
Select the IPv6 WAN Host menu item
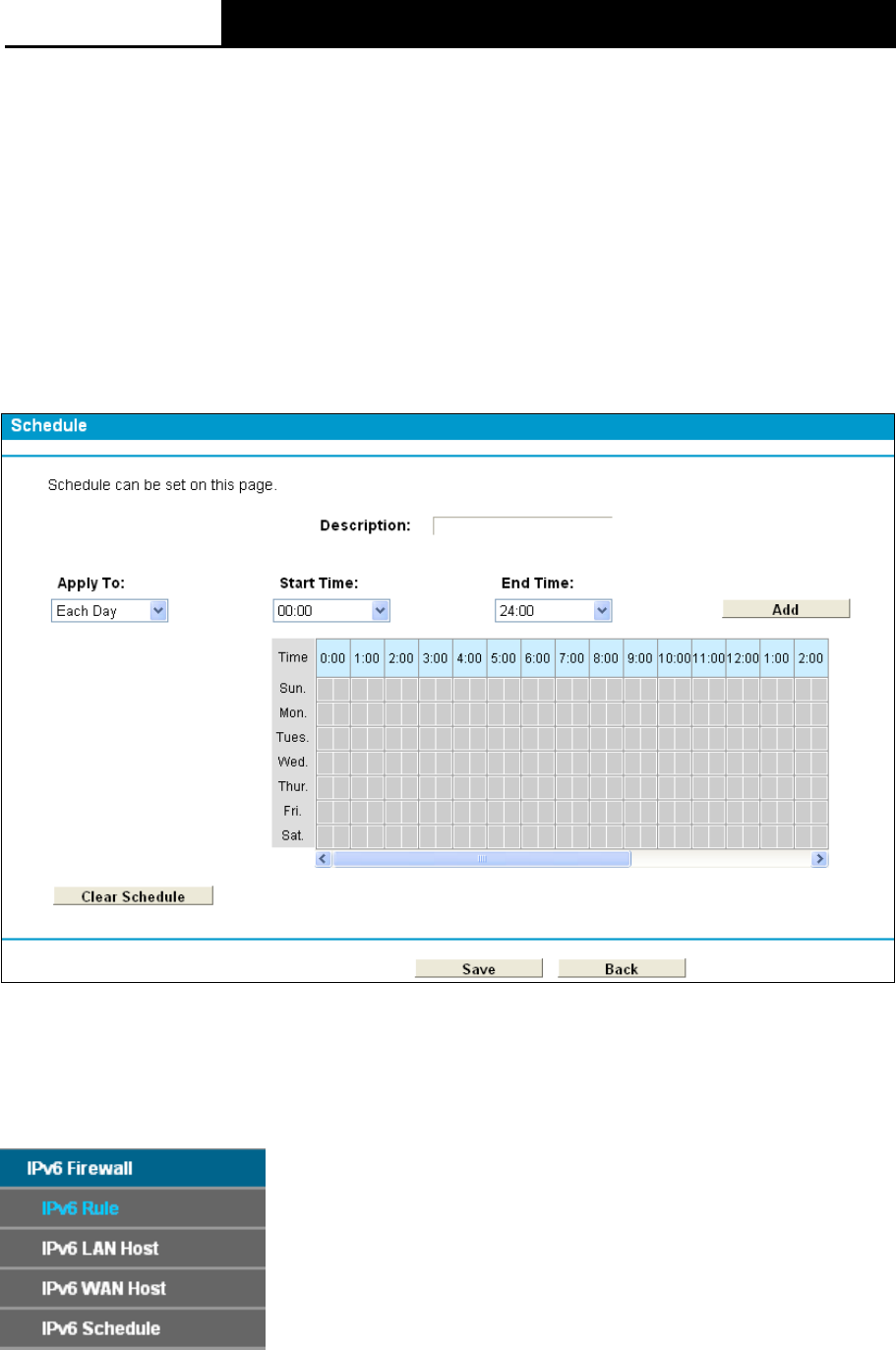(x=133, y=1288)
